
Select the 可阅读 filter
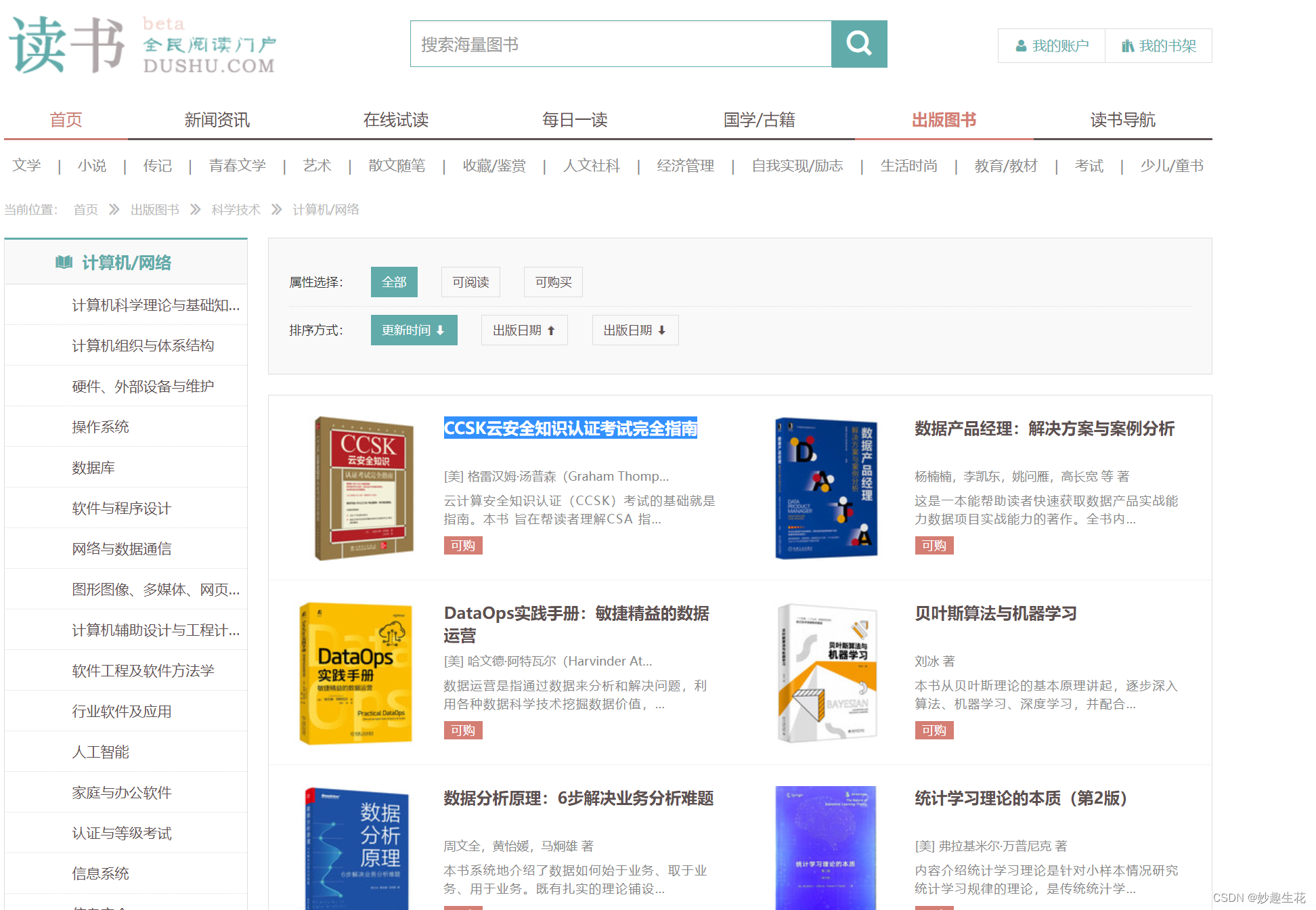pyautogui.click(x=470, y=282)
